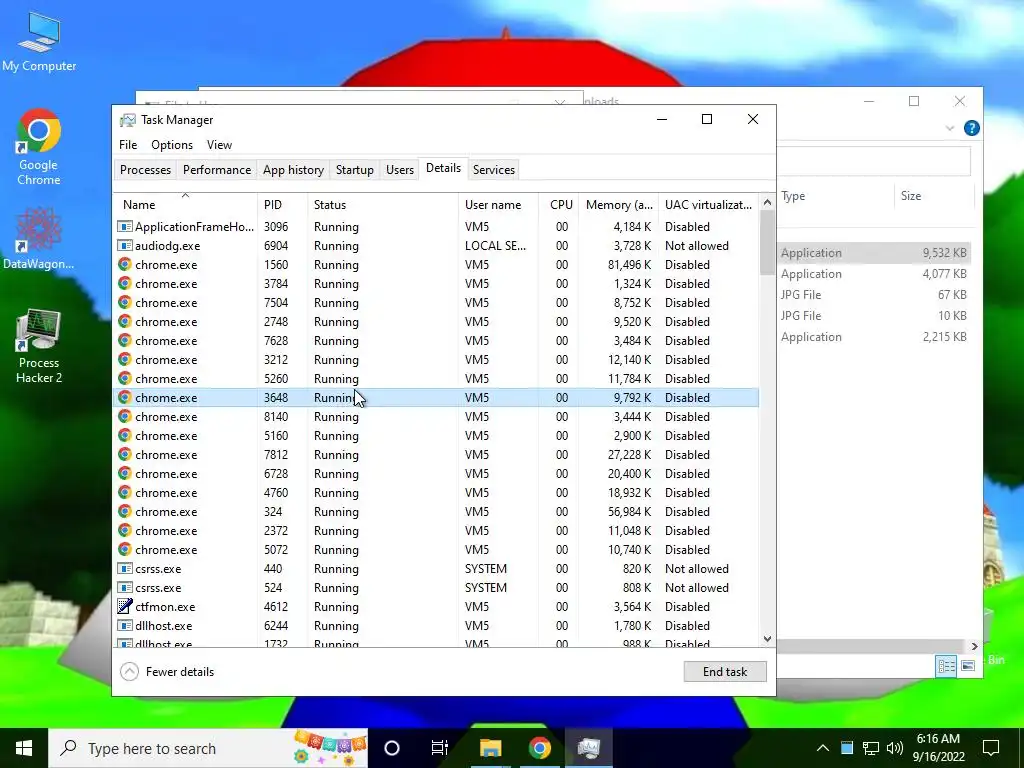Click chrome.exe icon with PID 1560
The image size is (1024, 768).
point(125,264)
